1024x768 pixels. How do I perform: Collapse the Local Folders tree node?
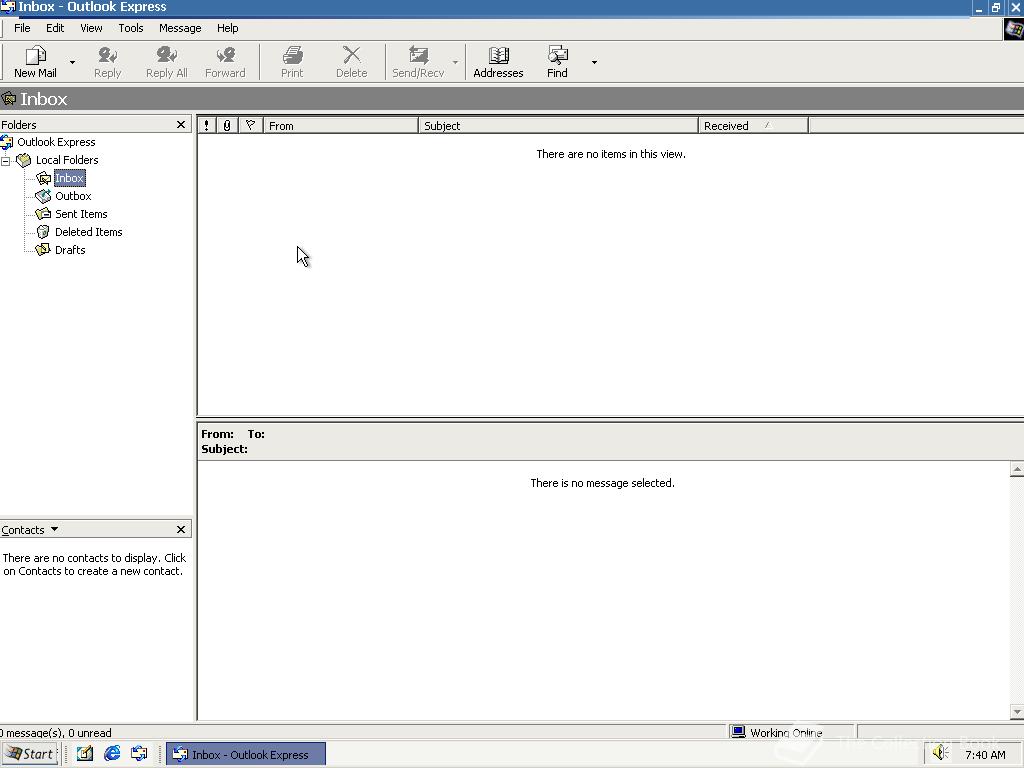(x=5, y=161)
